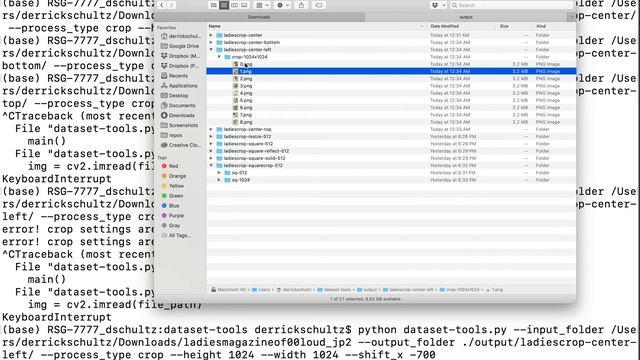Select the Purple tag

[x=173, y=216]
